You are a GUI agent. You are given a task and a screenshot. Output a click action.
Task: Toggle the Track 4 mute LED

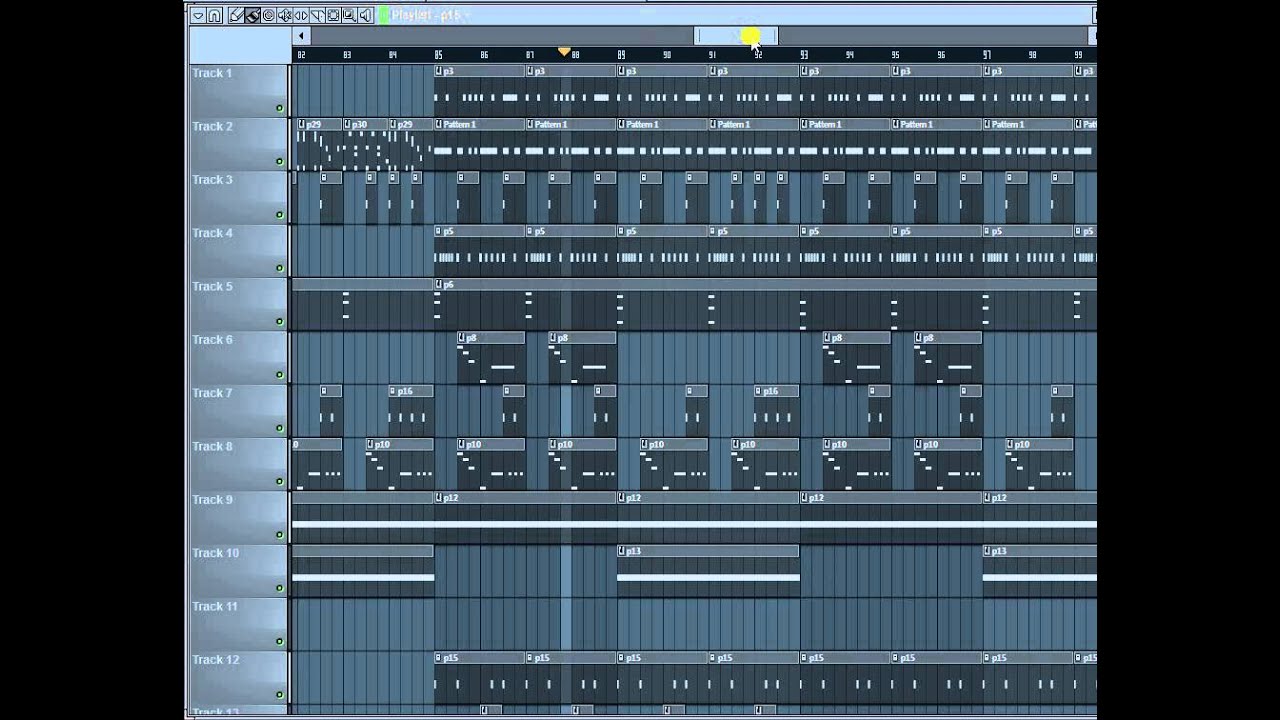coord(279,268)
